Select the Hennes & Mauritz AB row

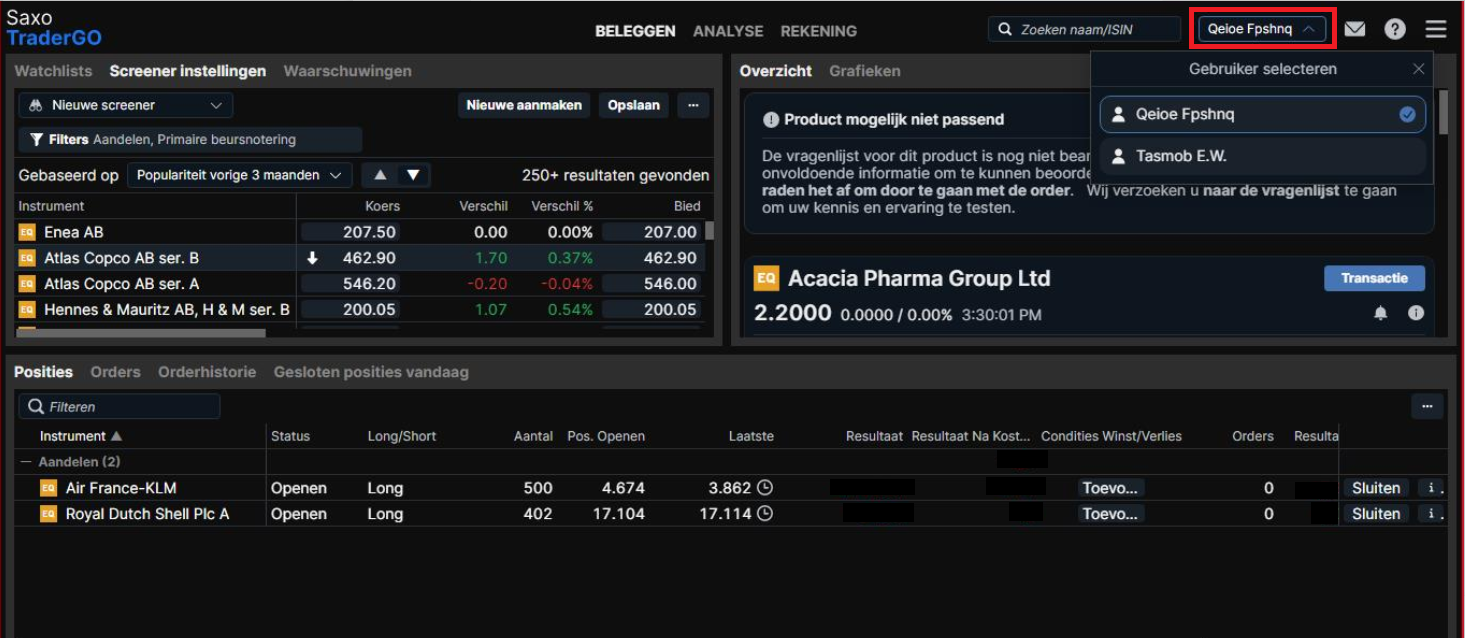pyautogui.click(x=360, y=310)
